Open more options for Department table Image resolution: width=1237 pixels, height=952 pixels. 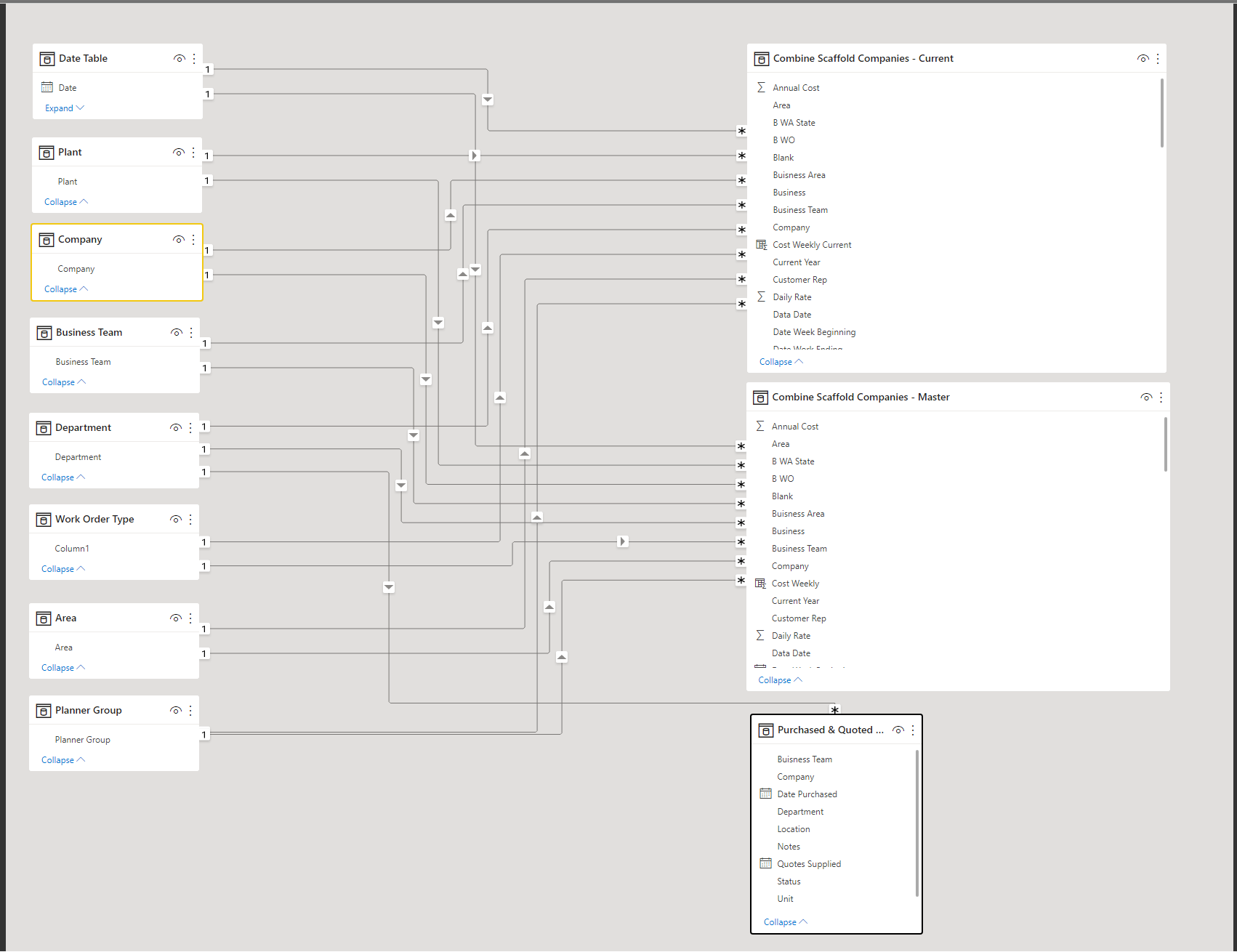(190, 427)
